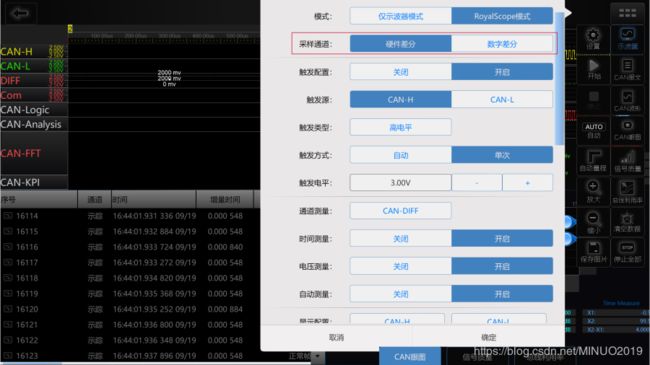Select the CAN-H channel label

point(17,52)
